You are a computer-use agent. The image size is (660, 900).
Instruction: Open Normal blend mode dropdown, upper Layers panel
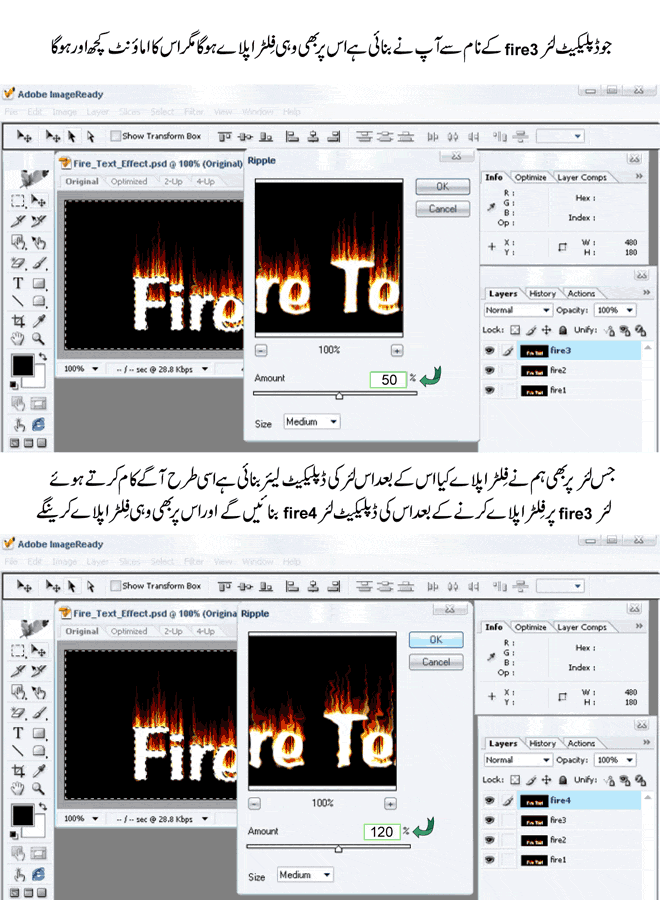(x=518, y=310)
